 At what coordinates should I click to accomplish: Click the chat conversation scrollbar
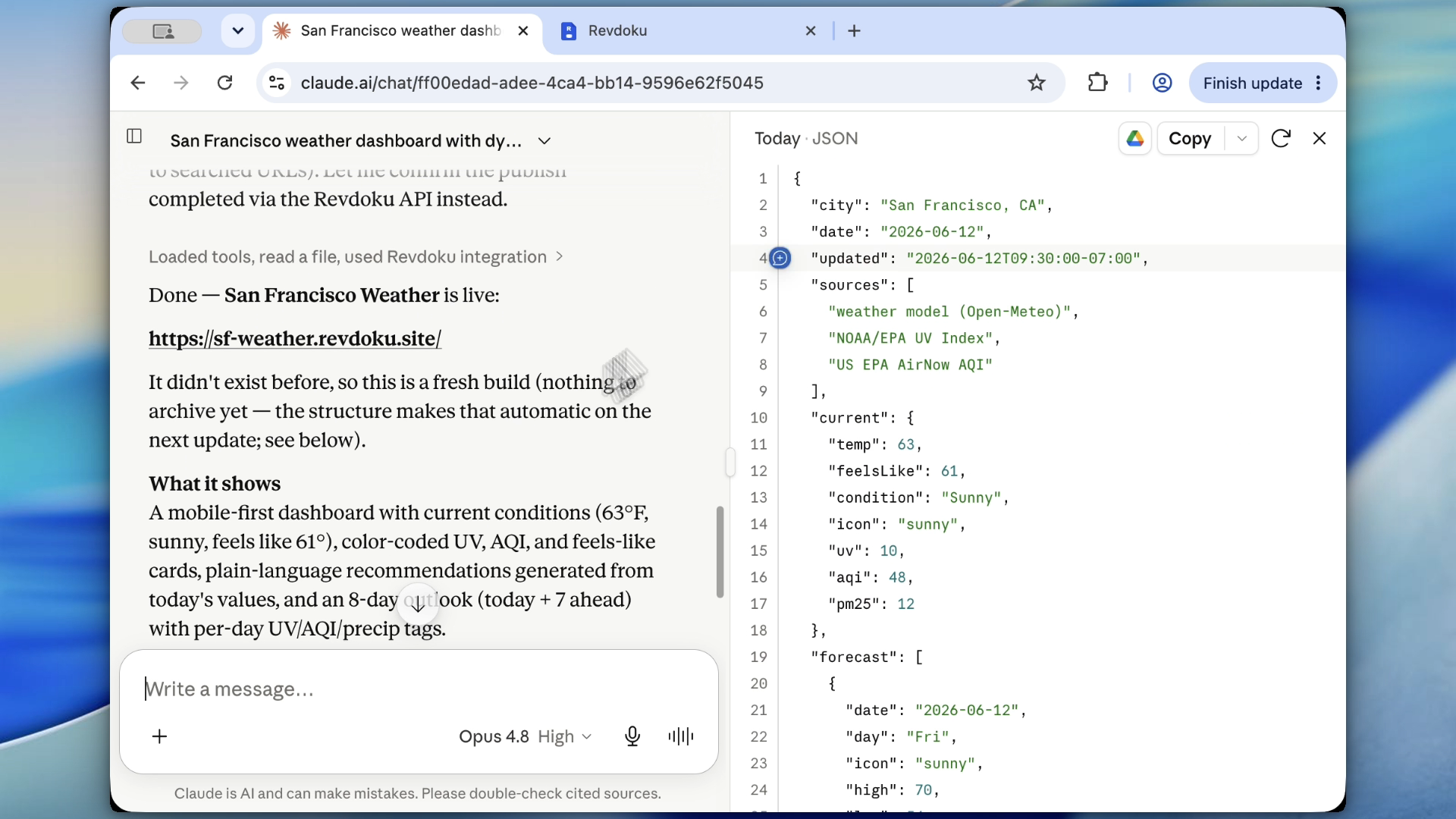coord(720,552)
